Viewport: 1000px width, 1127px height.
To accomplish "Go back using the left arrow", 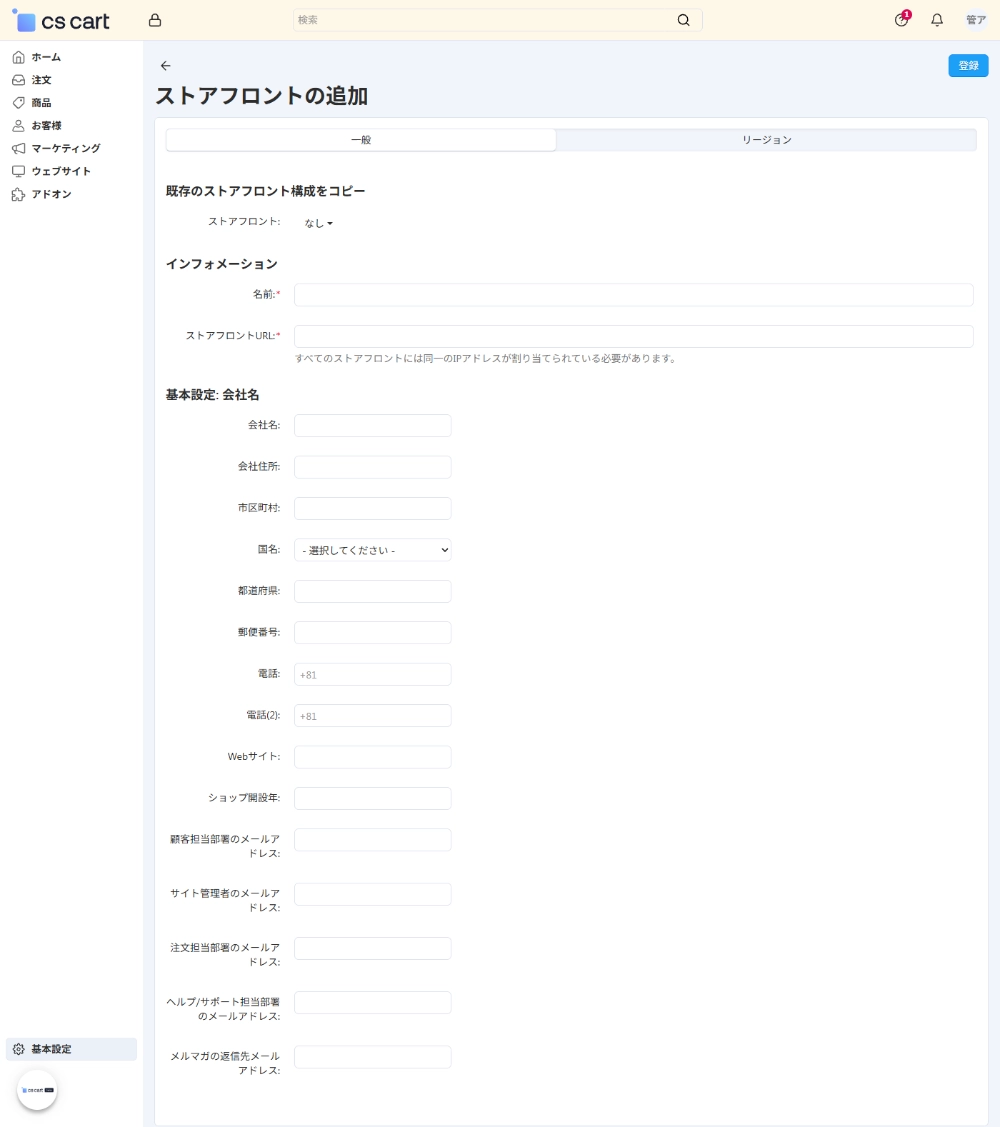I will 166,66.
